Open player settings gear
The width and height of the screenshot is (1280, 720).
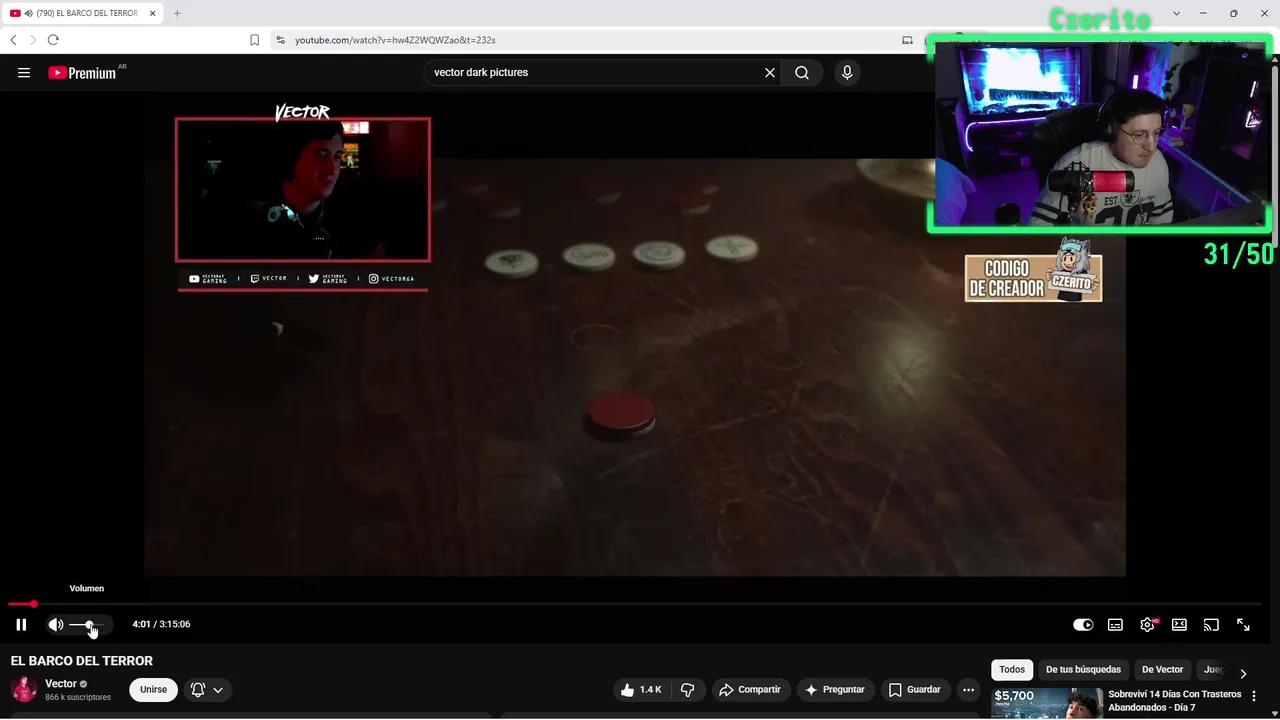[1147, 625]
